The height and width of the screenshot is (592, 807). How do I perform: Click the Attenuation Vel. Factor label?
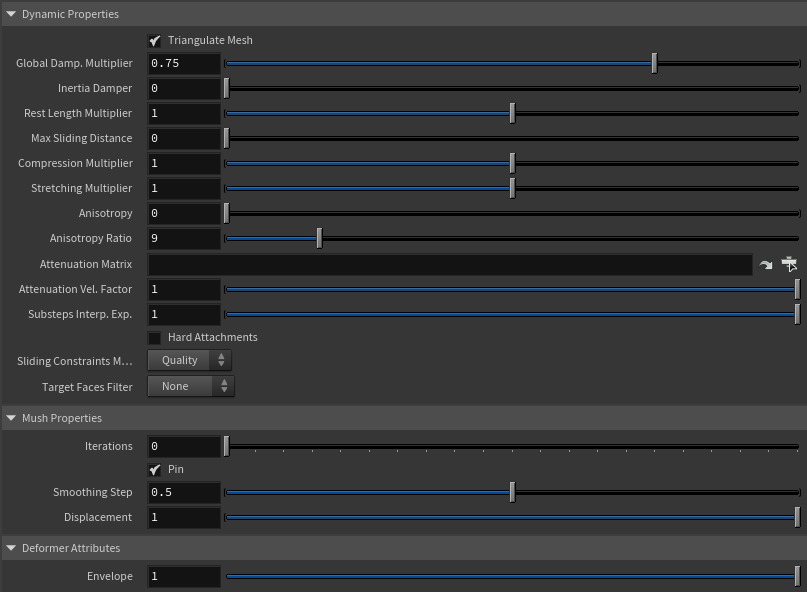click(76, 289)
